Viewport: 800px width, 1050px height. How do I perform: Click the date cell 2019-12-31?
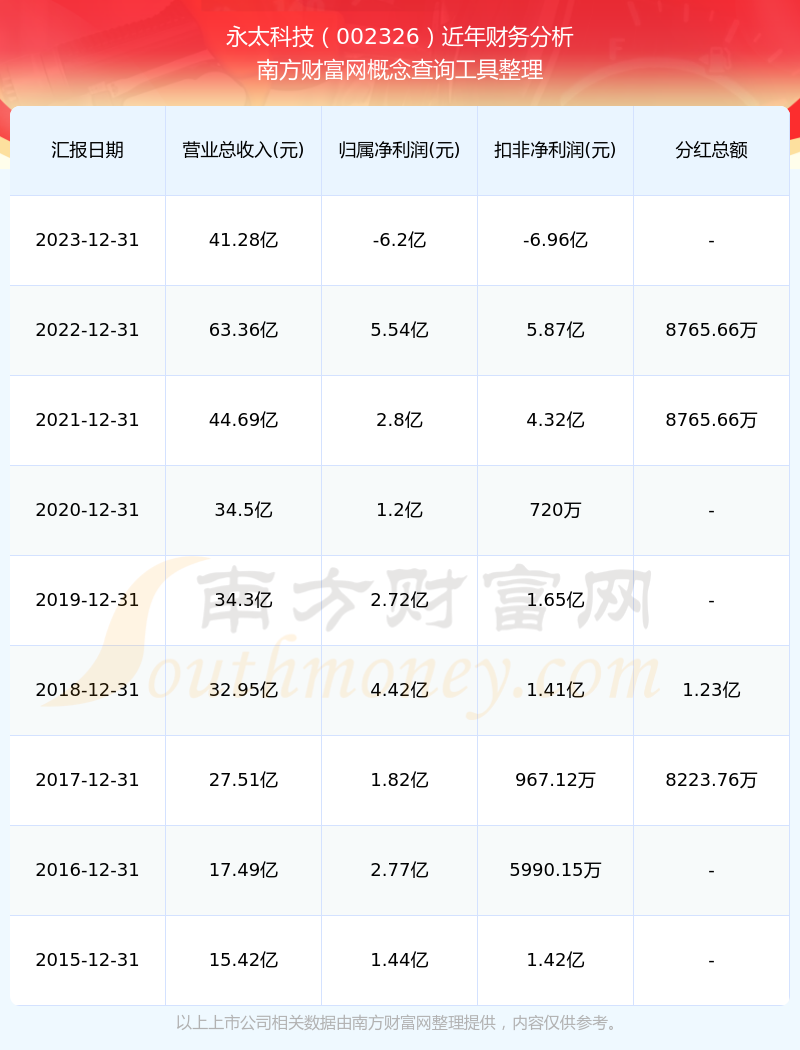point(88,600)
